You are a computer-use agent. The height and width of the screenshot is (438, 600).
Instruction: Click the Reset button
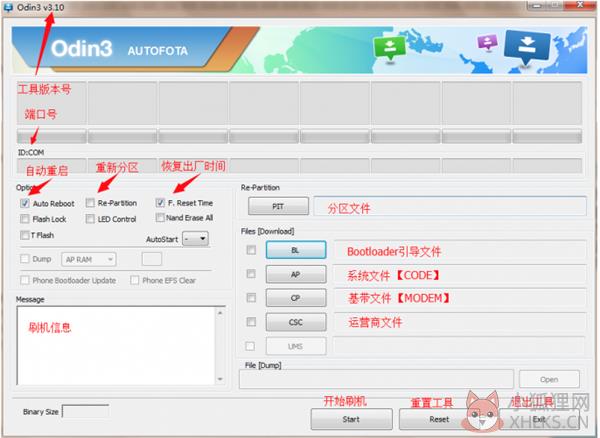(x=439, y=419)
